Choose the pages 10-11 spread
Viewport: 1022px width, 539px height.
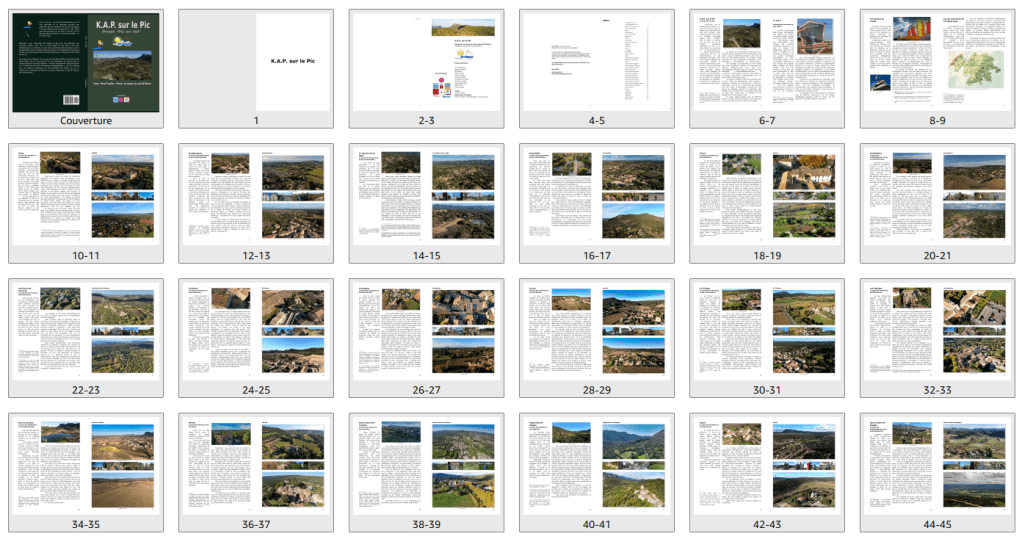85,196
